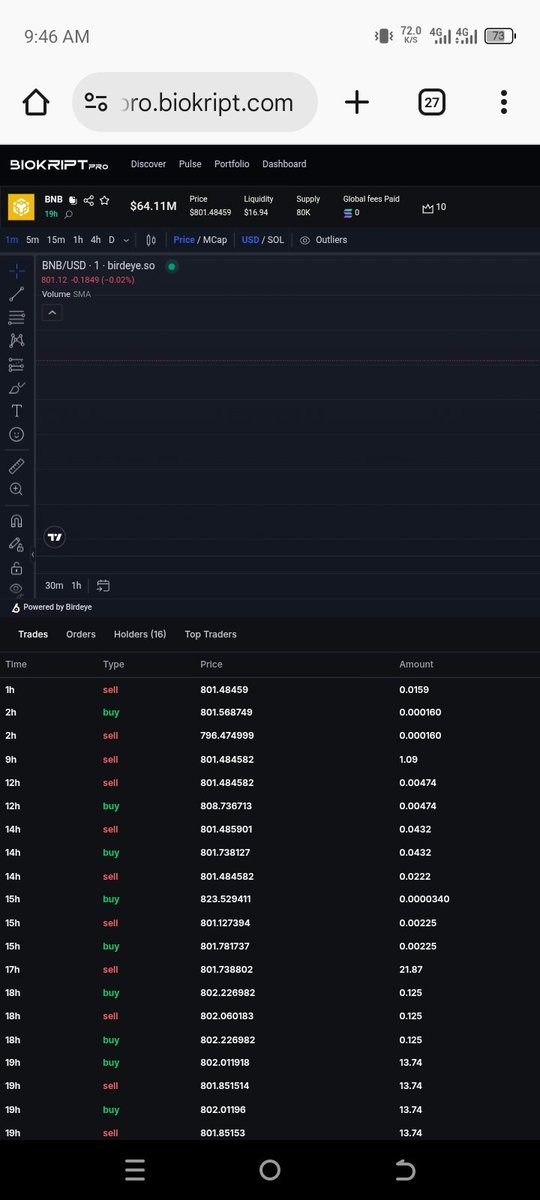
Task: Expand the timeframe dropdown arrow
Action: [126, 240]
